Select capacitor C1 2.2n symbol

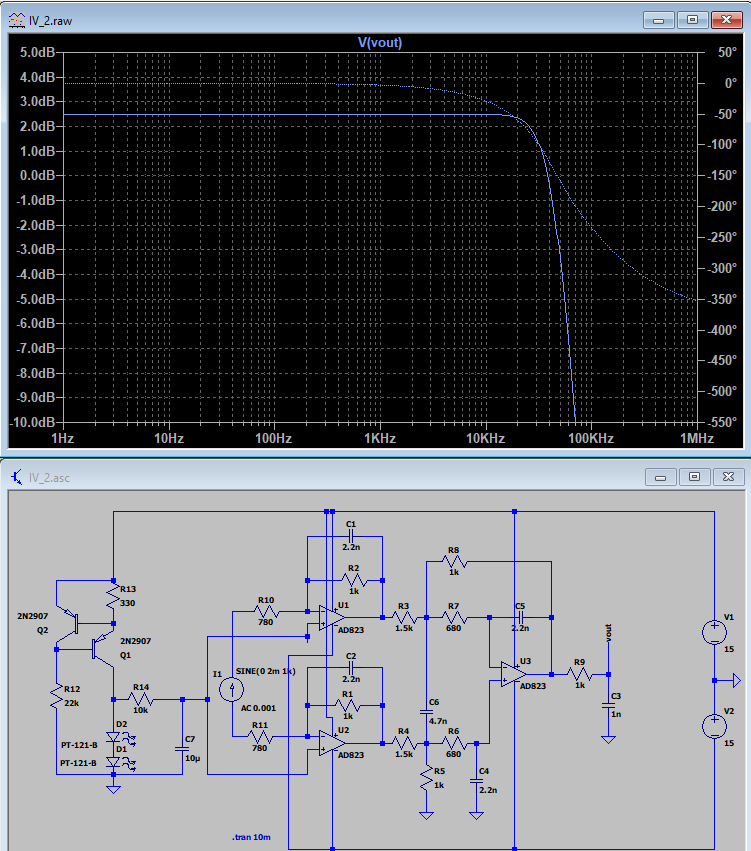coord(351,536)
